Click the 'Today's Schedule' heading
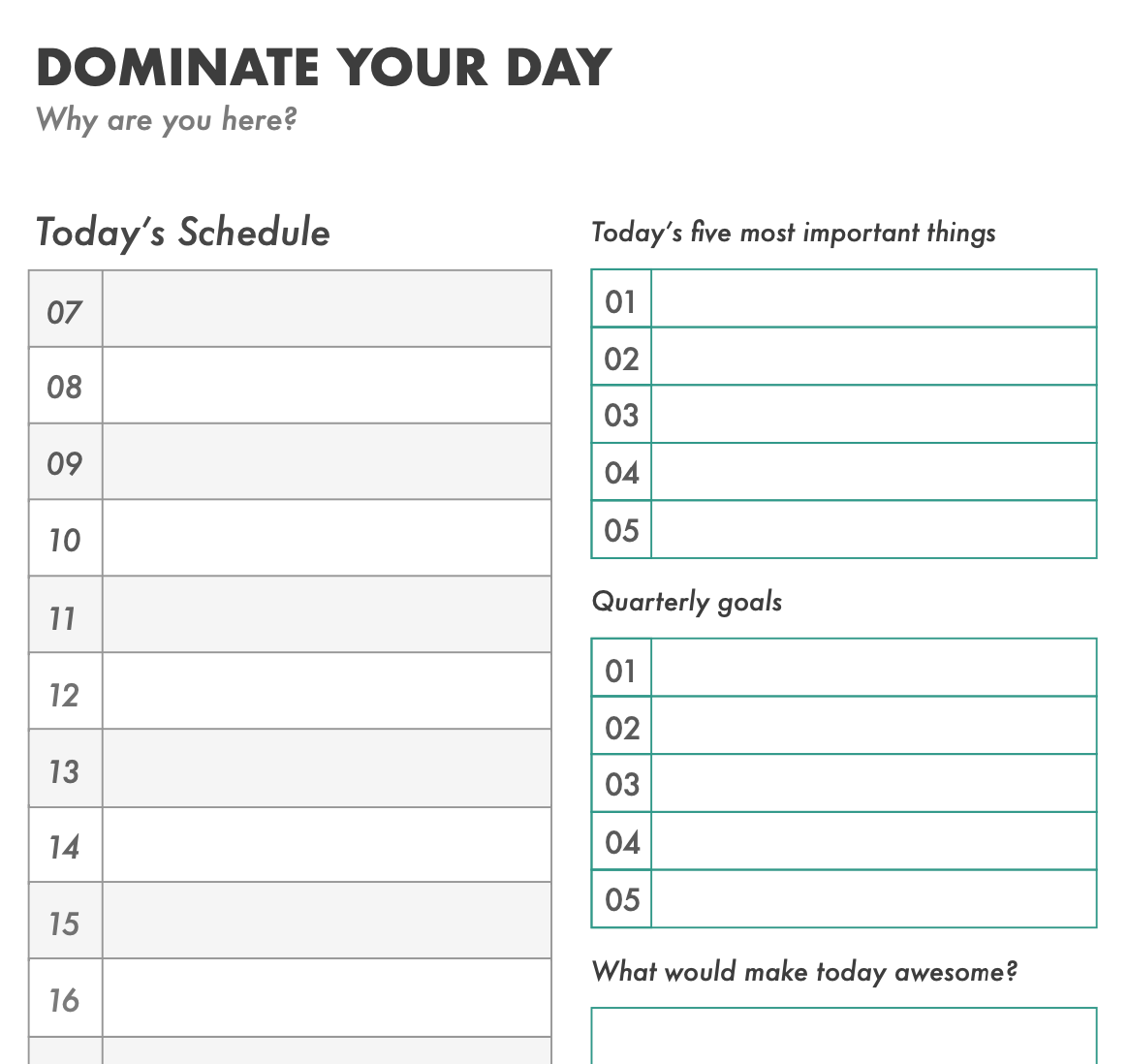This screenshot has height=1064, width=1128. tap(183, 233)
